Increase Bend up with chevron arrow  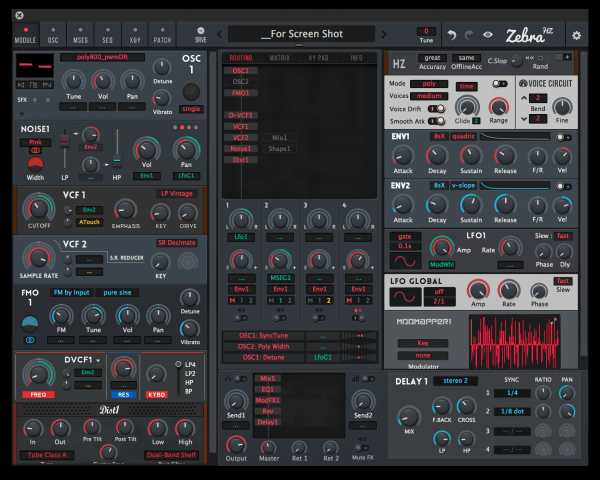click(524, 98)
